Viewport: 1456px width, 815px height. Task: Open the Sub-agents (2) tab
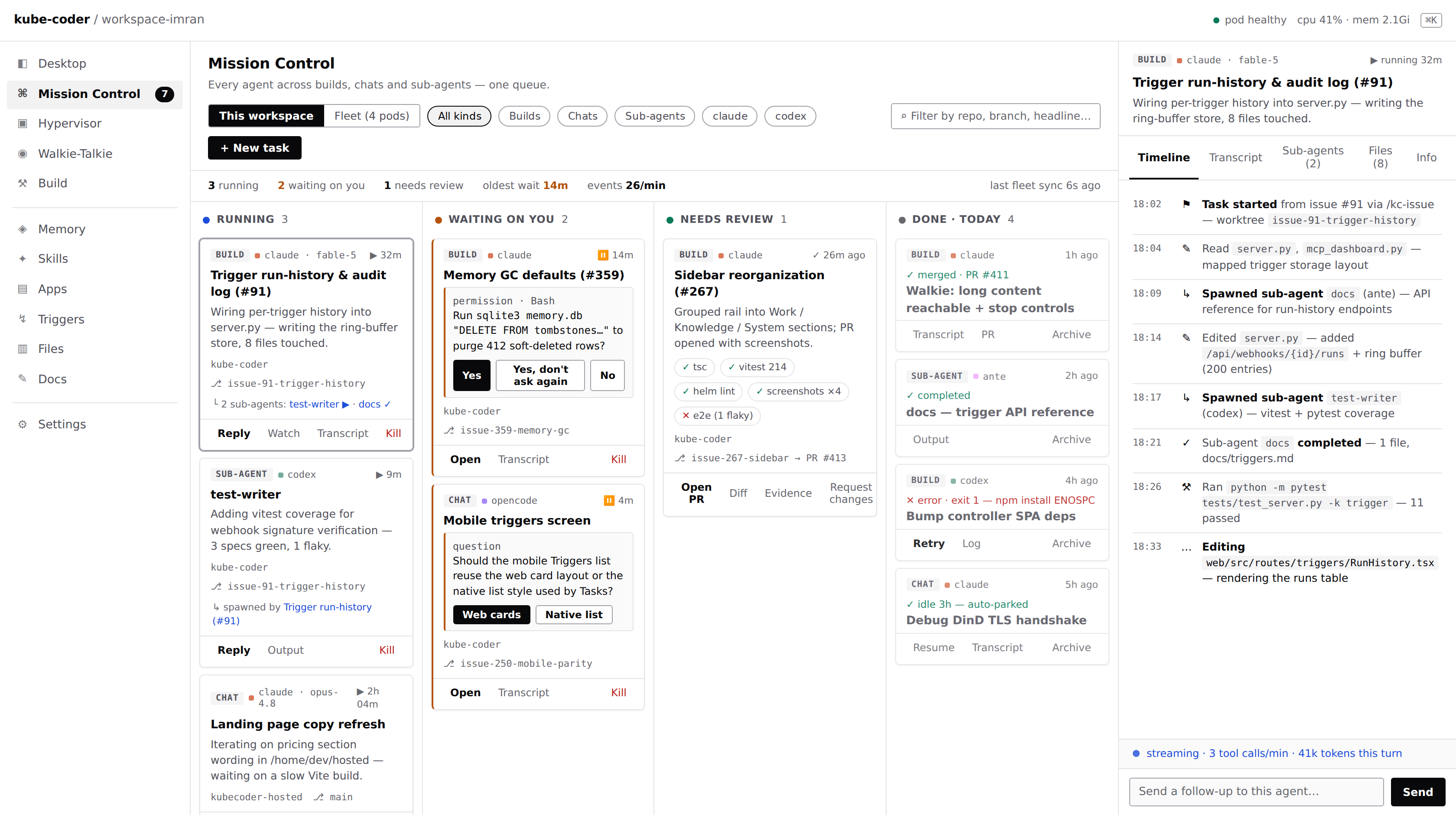point(1313,157)
